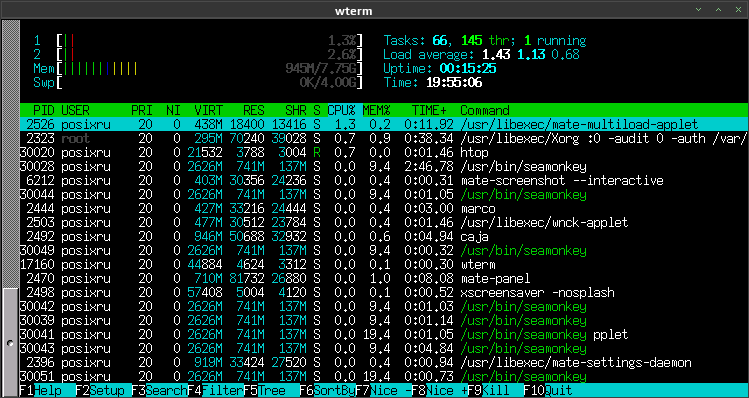
Task: Click the Uptime value 00:15:25
Action: tap(468, 68)
